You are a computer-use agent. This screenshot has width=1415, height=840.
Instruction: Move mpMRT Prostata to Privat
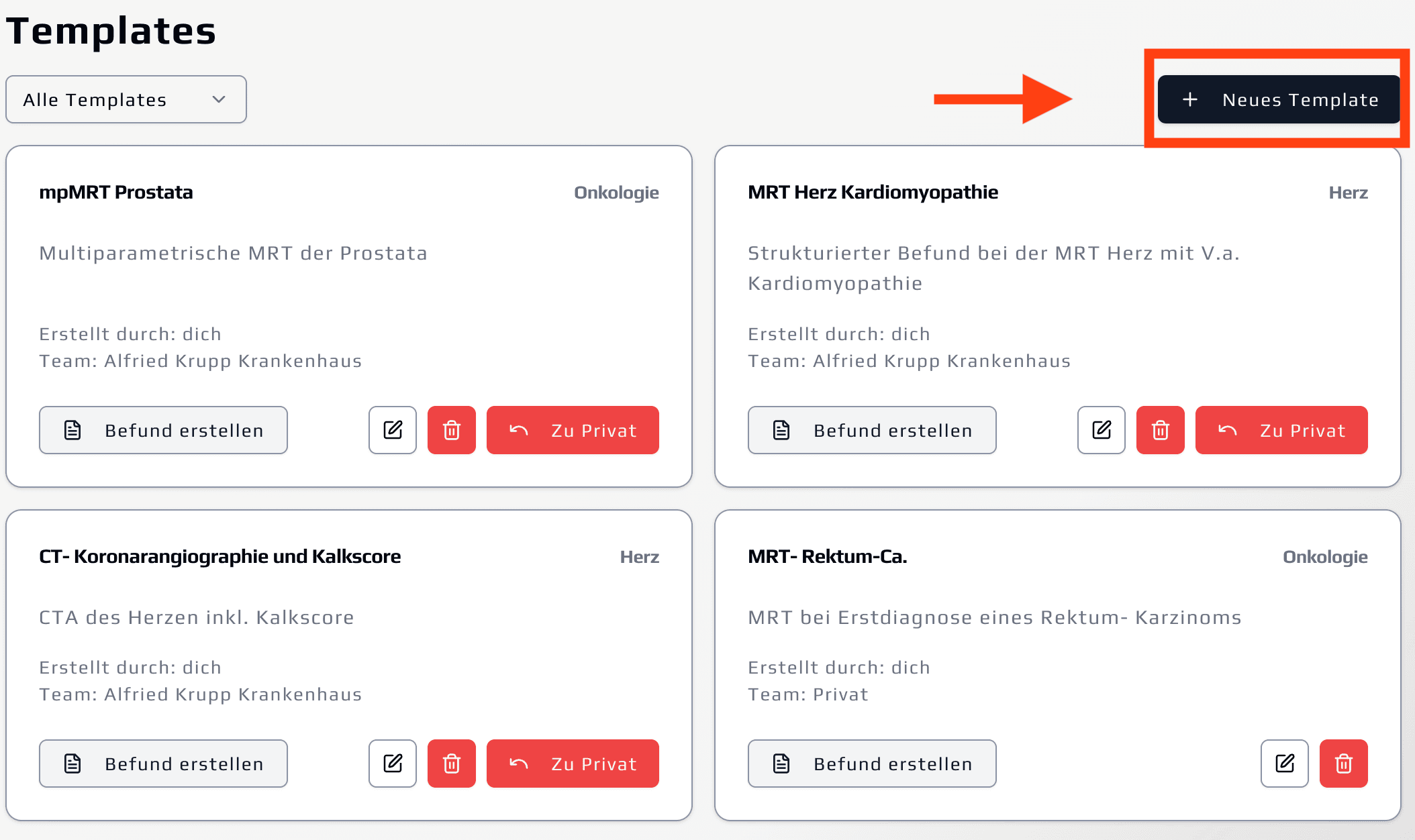coord(573,430)
